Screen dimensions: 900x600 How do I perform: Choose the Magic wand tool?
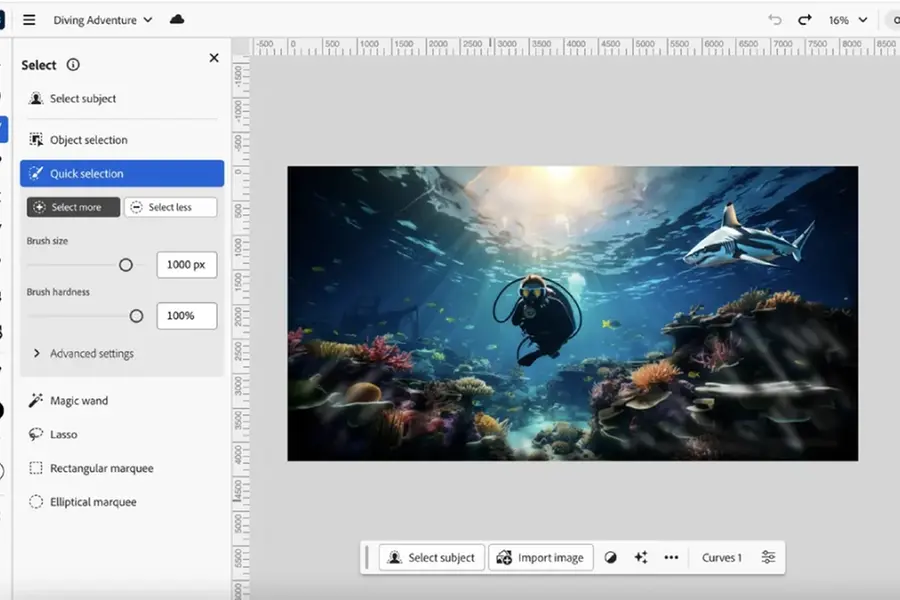click(x=78, y=401)
